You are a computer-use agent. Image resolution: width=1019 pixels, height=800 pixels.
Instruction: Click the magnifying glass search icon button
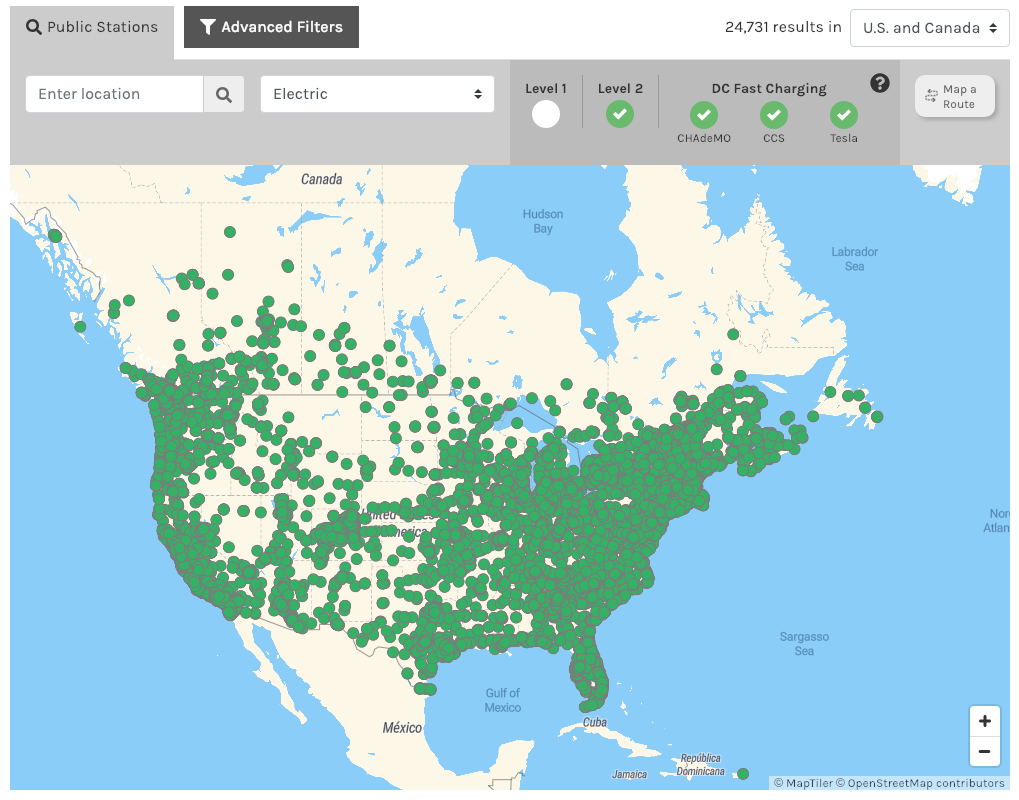[224, 95]
